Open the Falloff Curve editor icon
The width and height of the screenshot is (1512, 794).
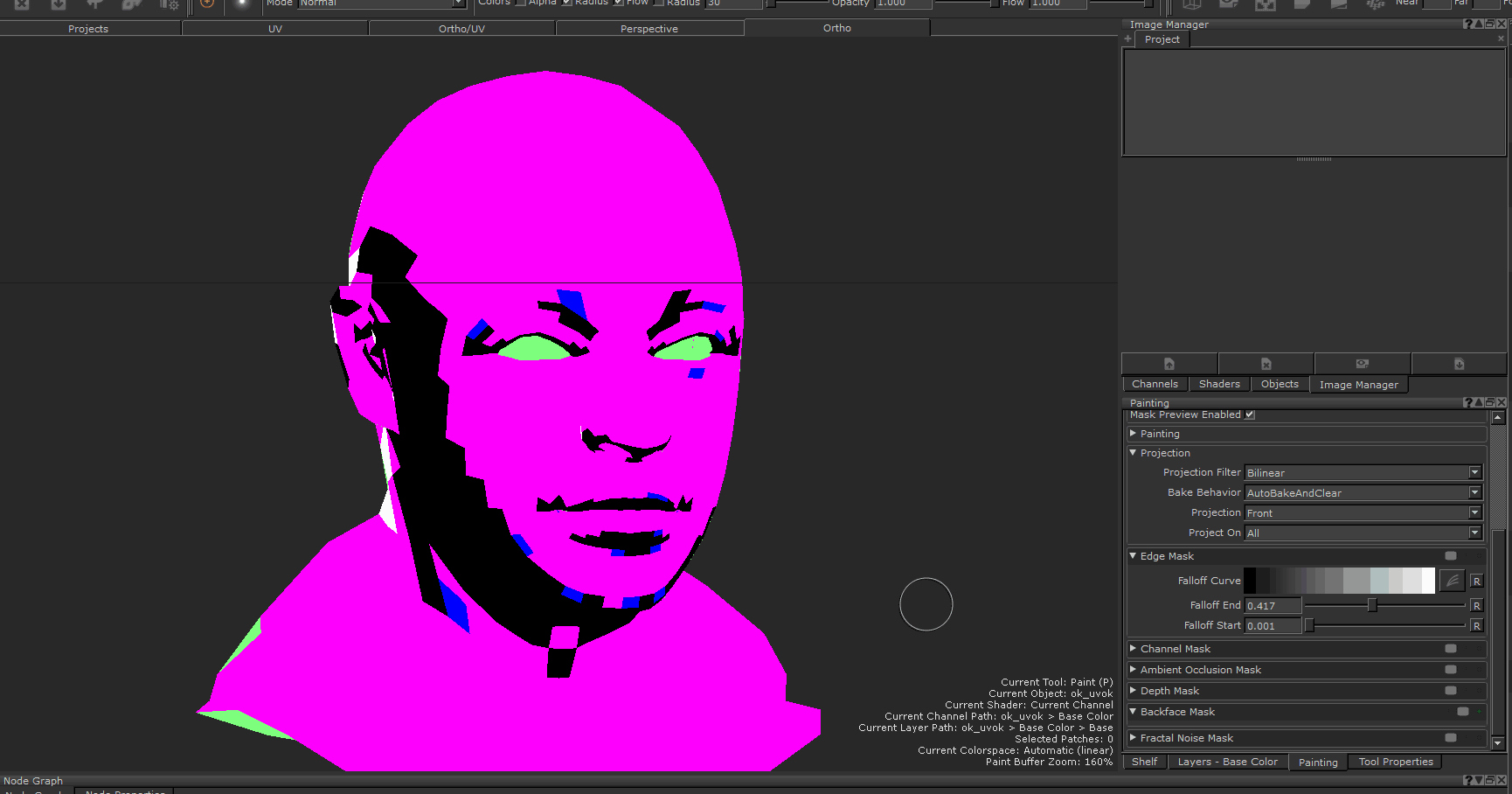point(1452,581)
